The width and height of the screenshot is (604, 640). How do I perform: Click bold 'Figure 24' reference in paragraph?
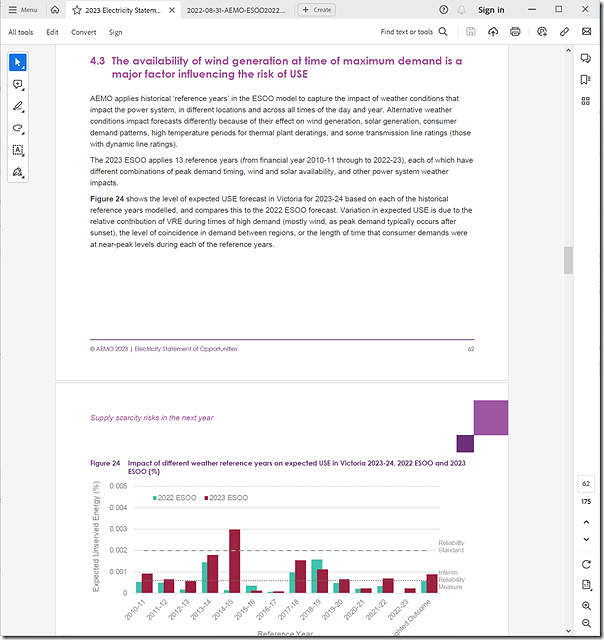click(x=107, y=199)
